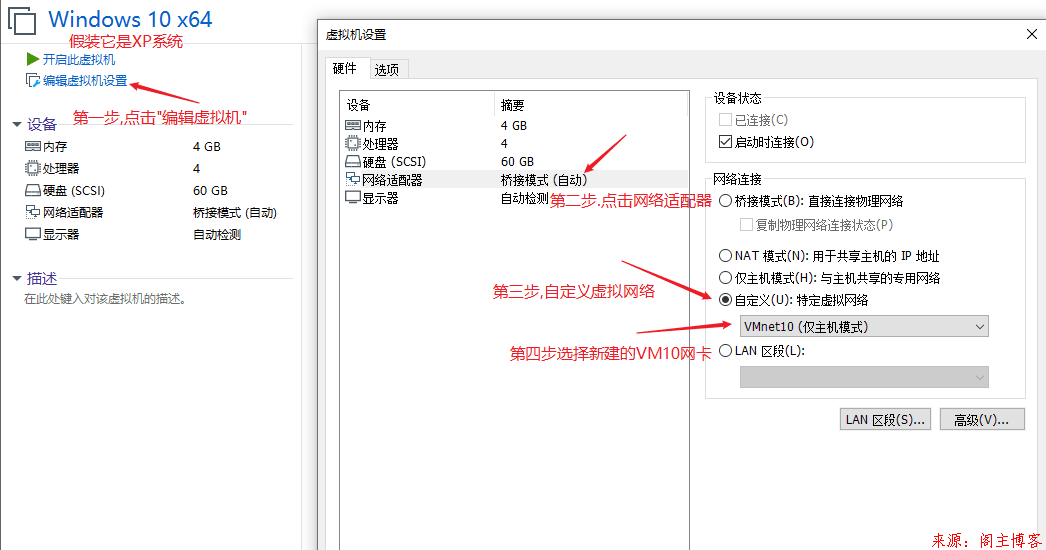
Task: Select 显示器 row in dialog device list
Action: pyautogui.click(x=514, y=198)
